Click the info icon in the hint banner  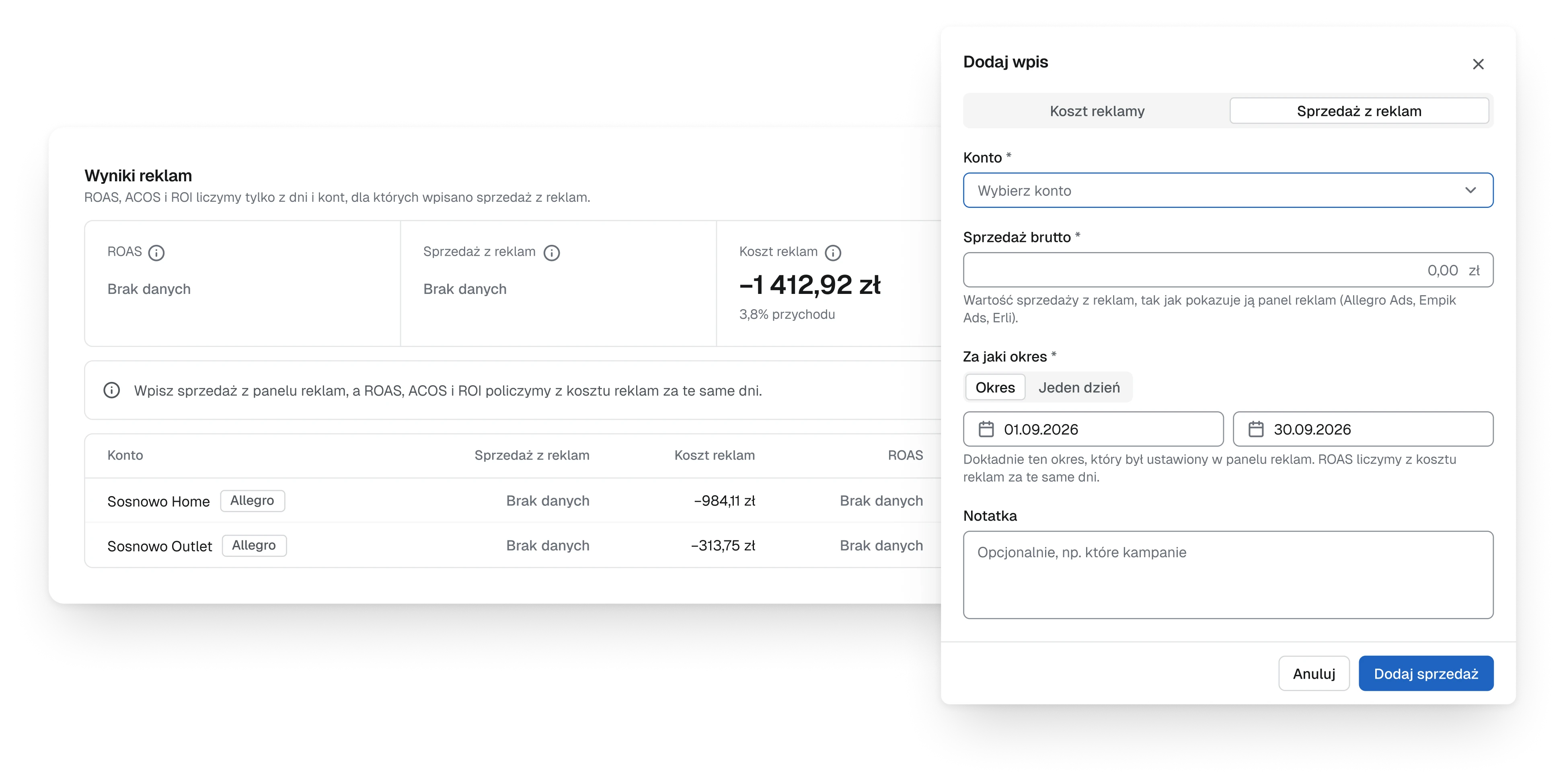112,390
